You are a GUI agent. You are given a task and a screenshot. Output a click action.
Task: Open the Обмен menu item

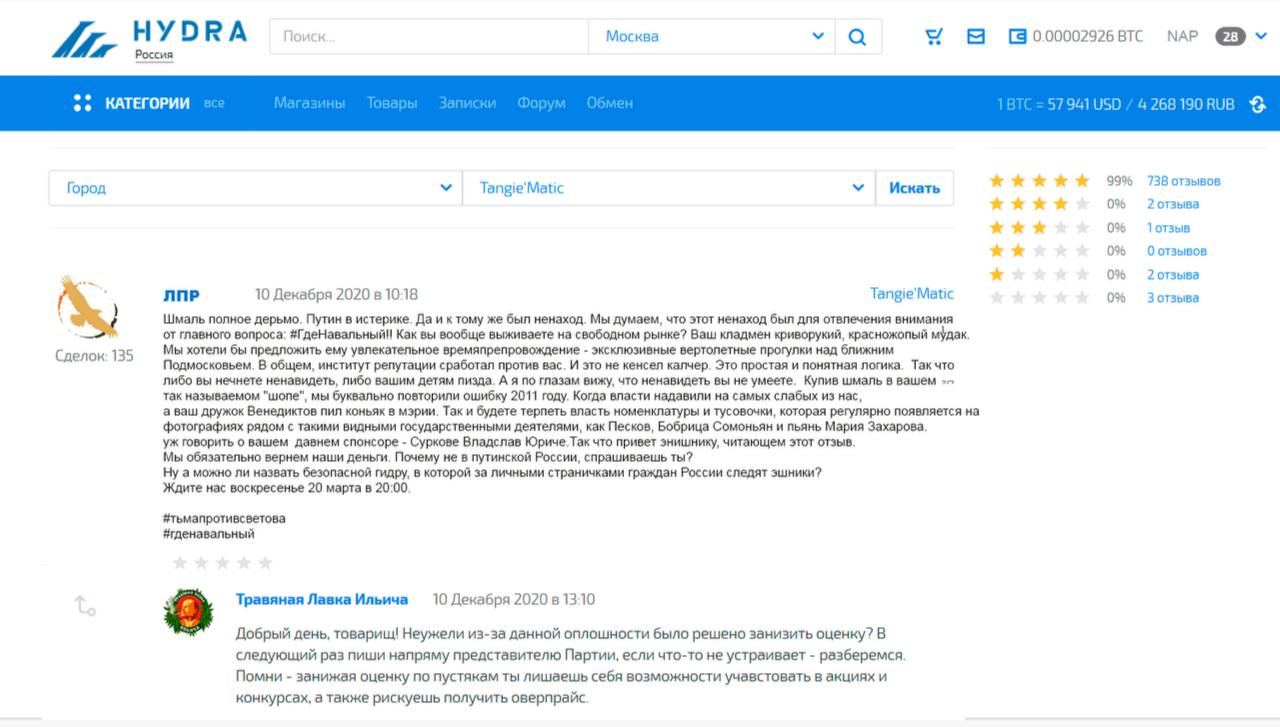click(x=610, y=103)
